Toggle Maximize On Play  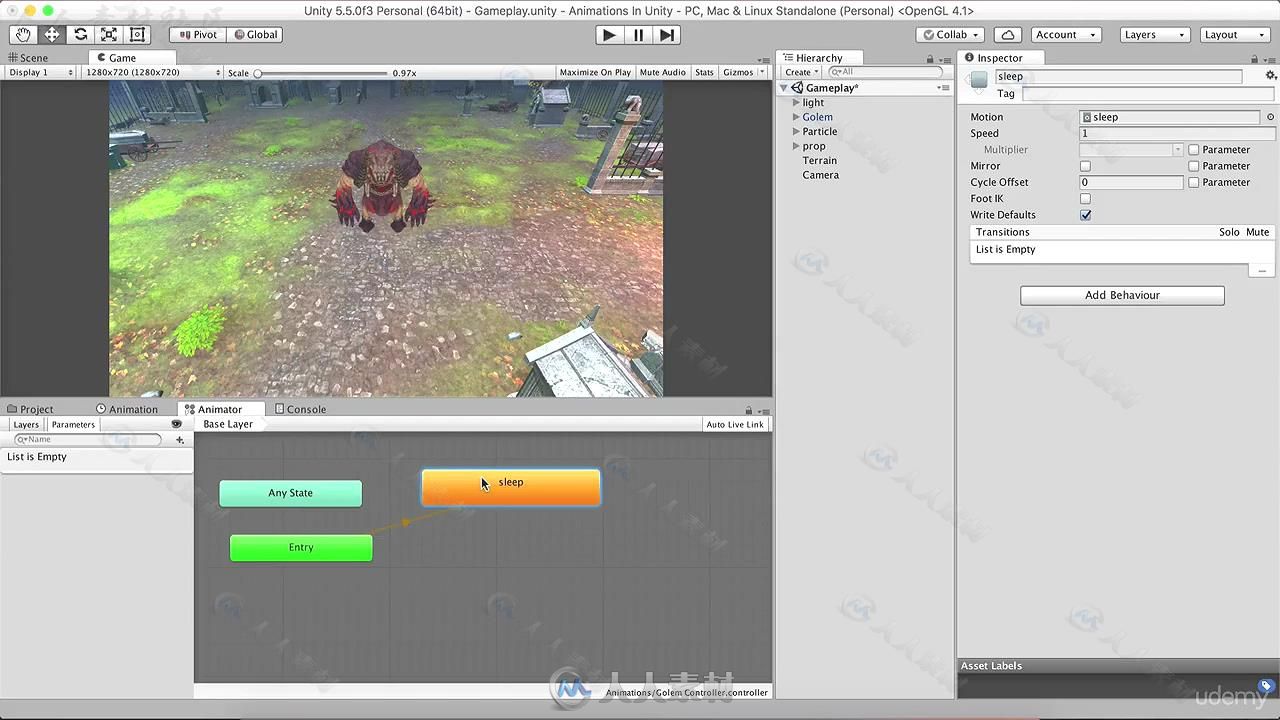pyautogui.click(x=595, y=72)
